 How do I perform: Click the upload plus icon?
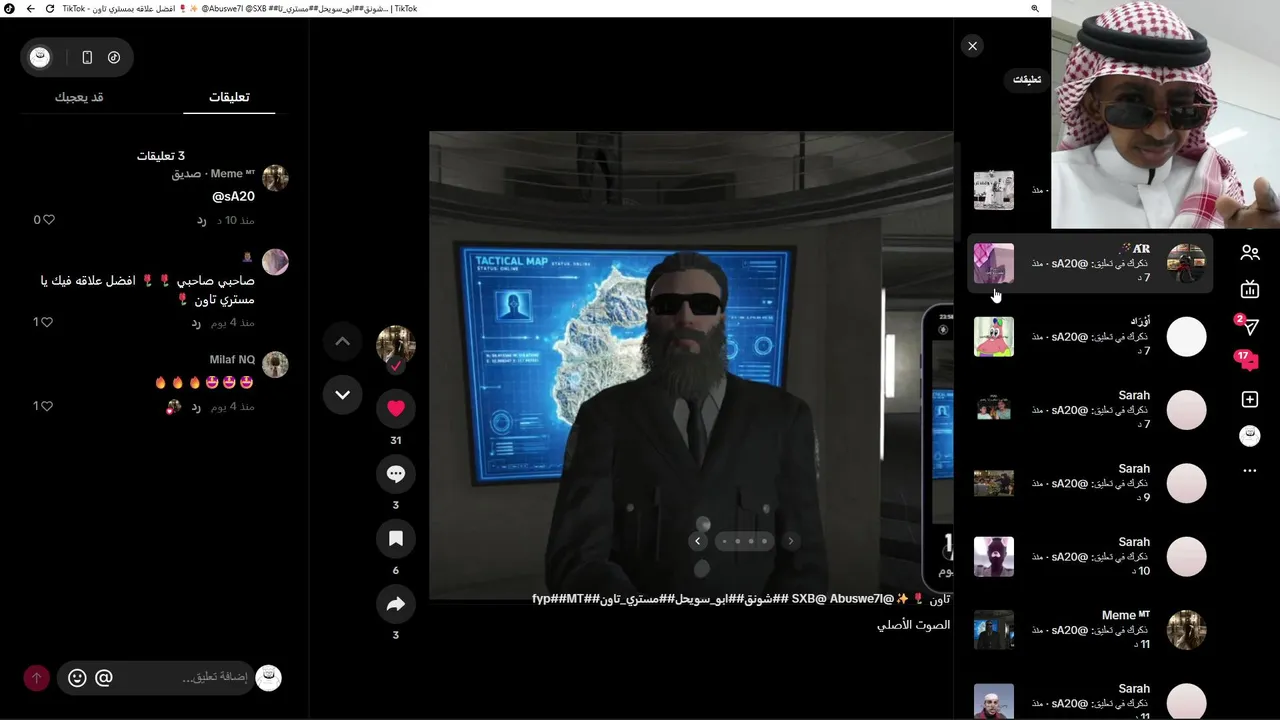(1249, 400)
